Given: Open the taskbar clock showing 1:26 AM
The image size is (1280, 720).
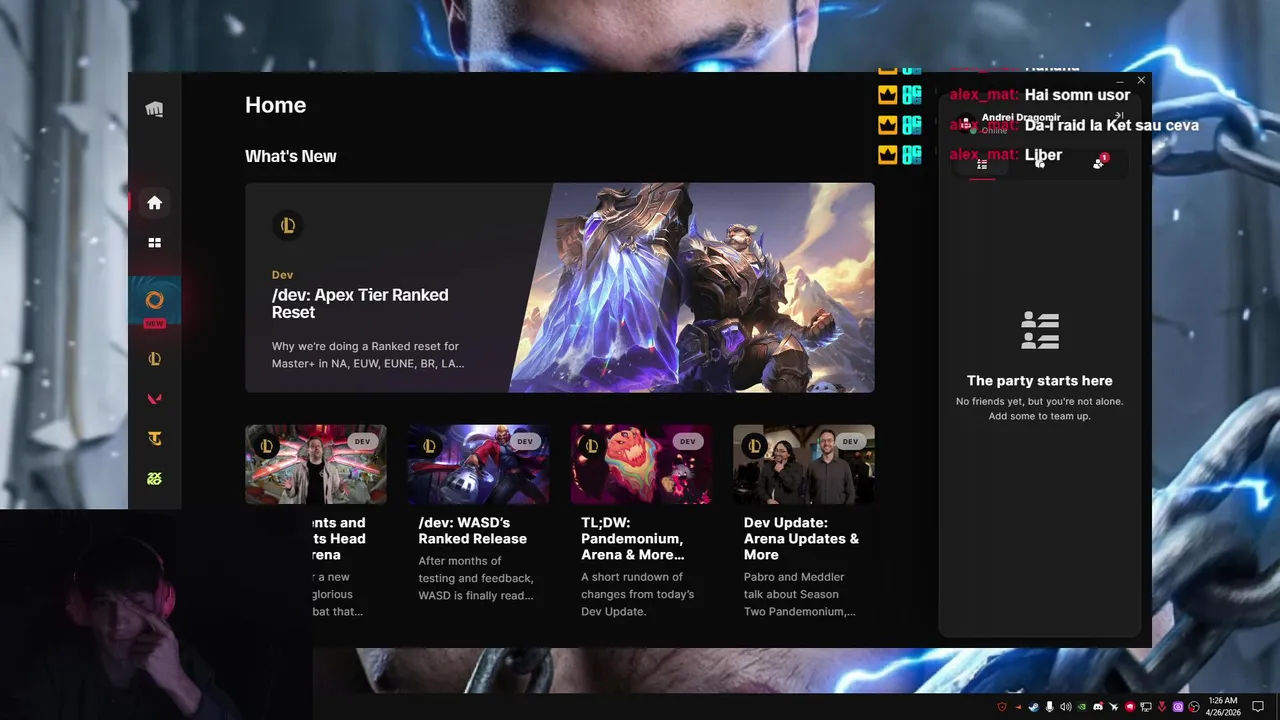Looking at the screenshot, I should [x=1224, y=707].
